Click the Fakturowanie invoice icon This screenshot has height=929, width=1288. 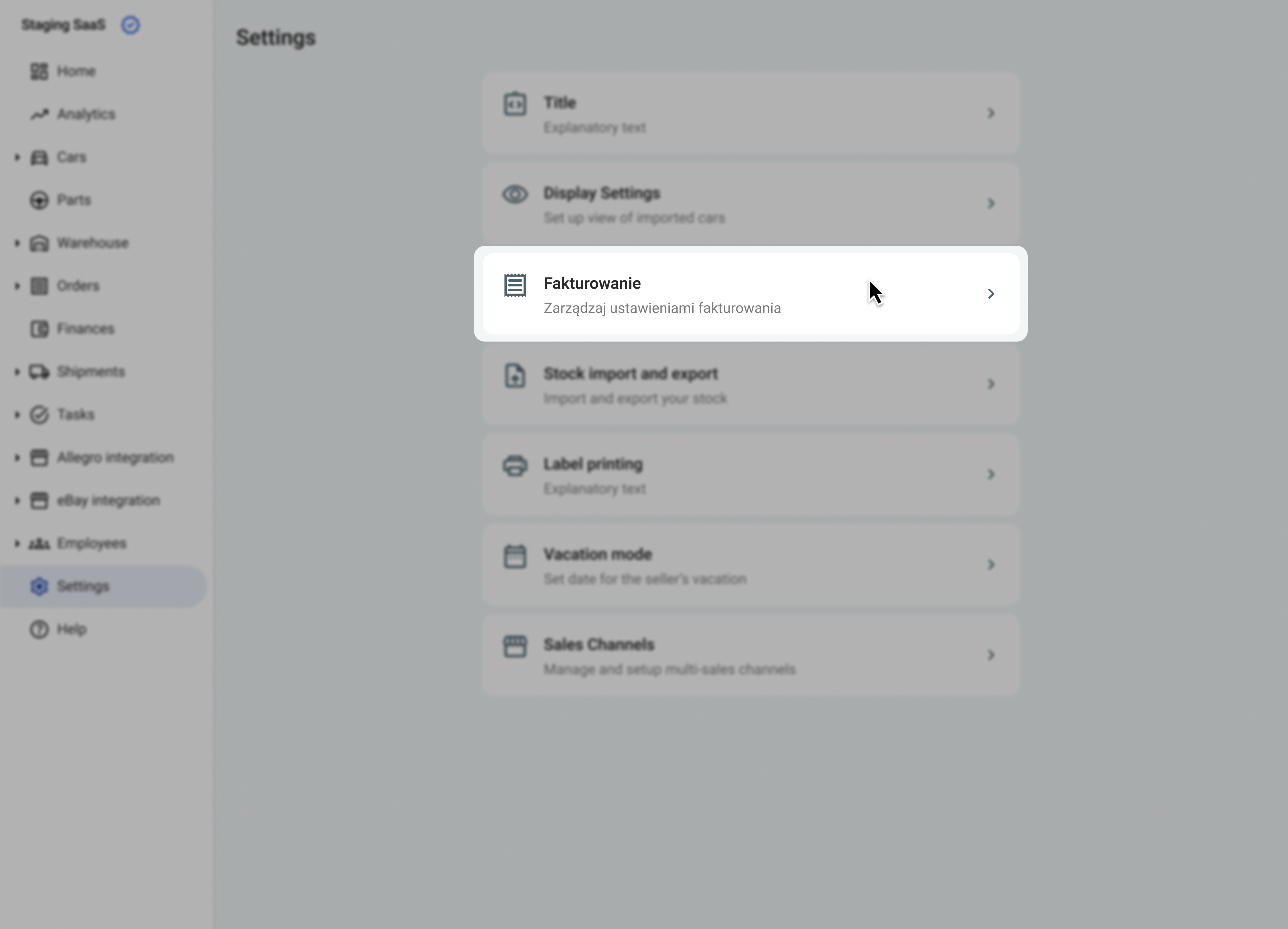pos(515,285)
